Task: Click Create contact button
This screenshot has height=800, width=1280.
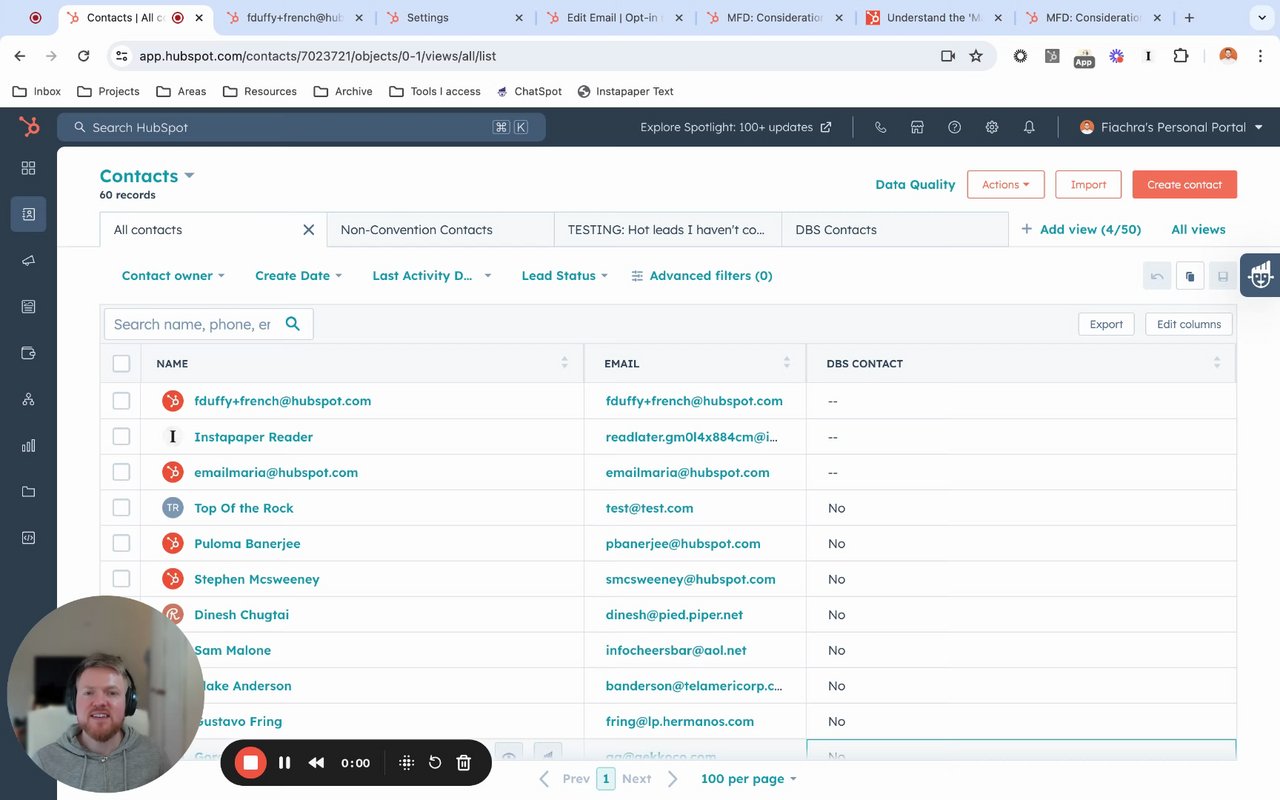Action: point(1184,184)
